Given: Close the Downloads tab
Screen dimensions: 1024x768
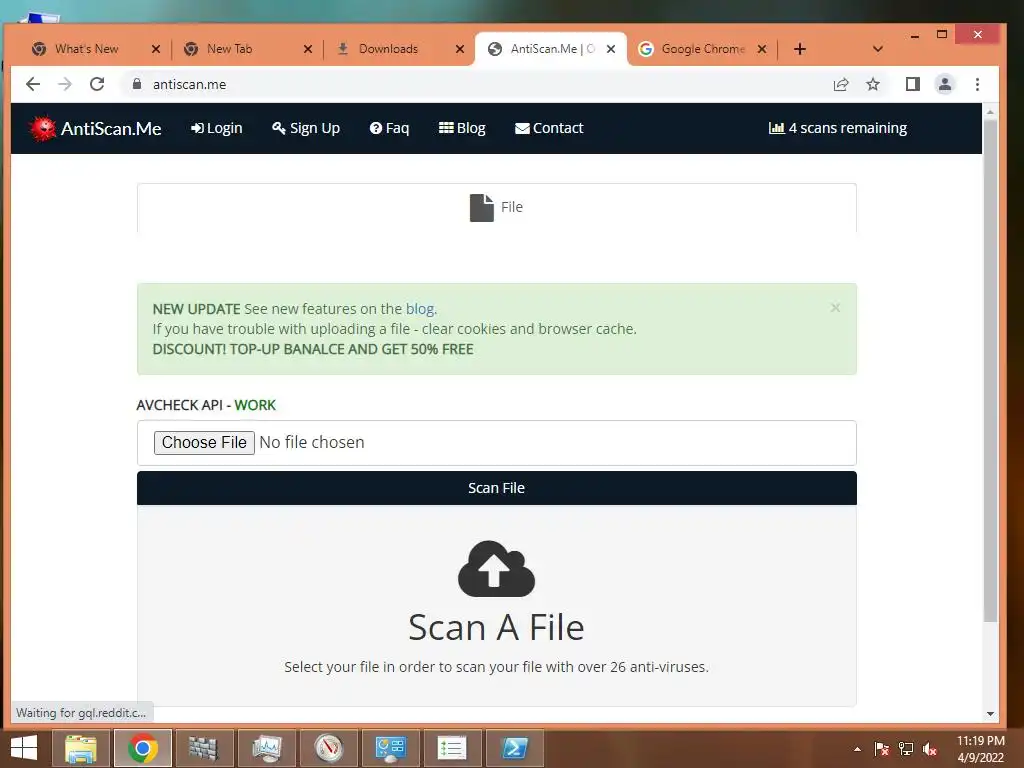Looking at the screenshot, I should click(460, 49).
